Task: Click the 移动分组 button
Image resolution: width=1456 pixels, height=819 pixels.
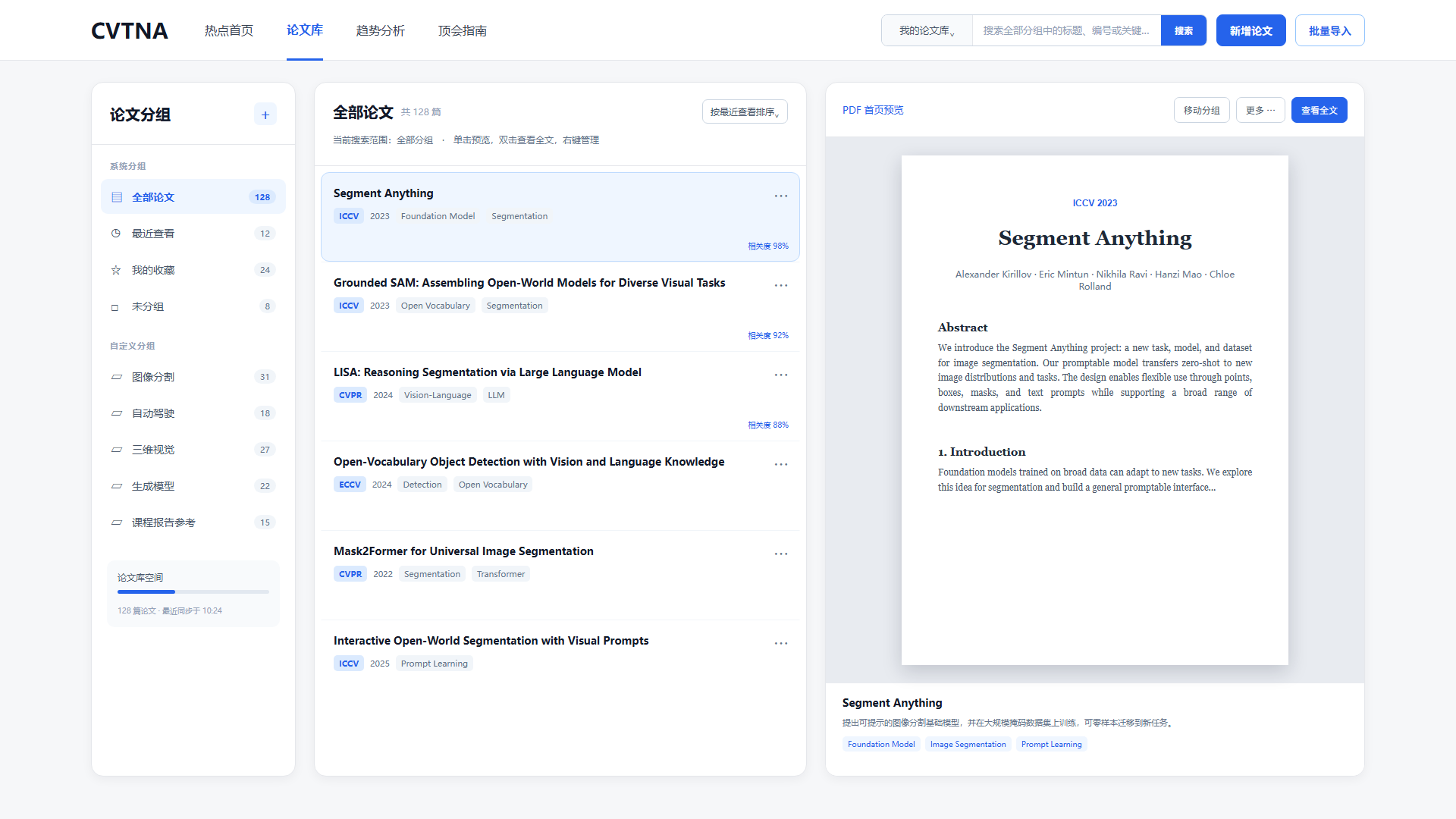Action: coord(1202,110)
